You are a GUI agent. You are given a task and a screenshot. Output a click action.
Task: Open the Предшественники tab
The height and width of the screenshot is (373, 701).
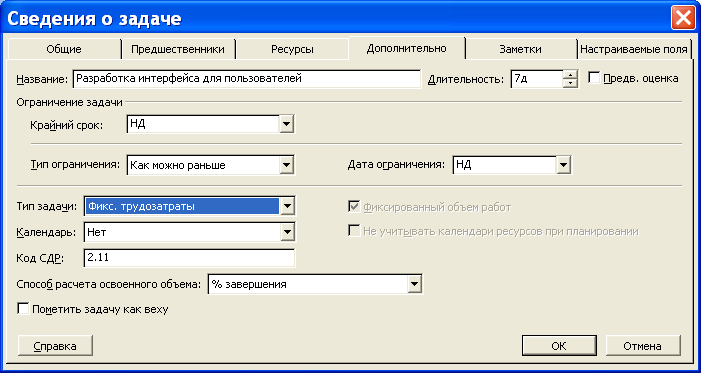(178, 49)
